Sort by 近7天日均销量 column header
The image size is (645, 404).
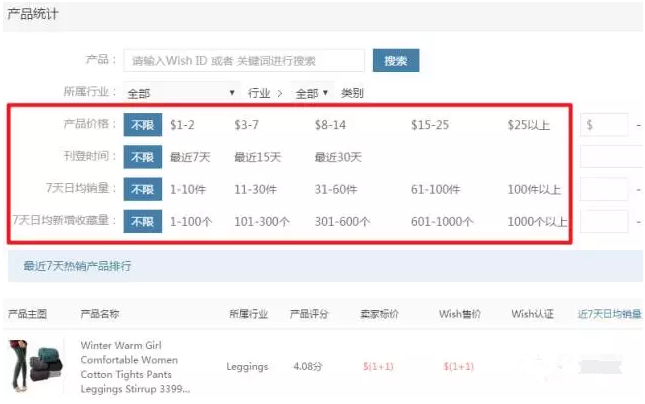[x=610, y=314]
